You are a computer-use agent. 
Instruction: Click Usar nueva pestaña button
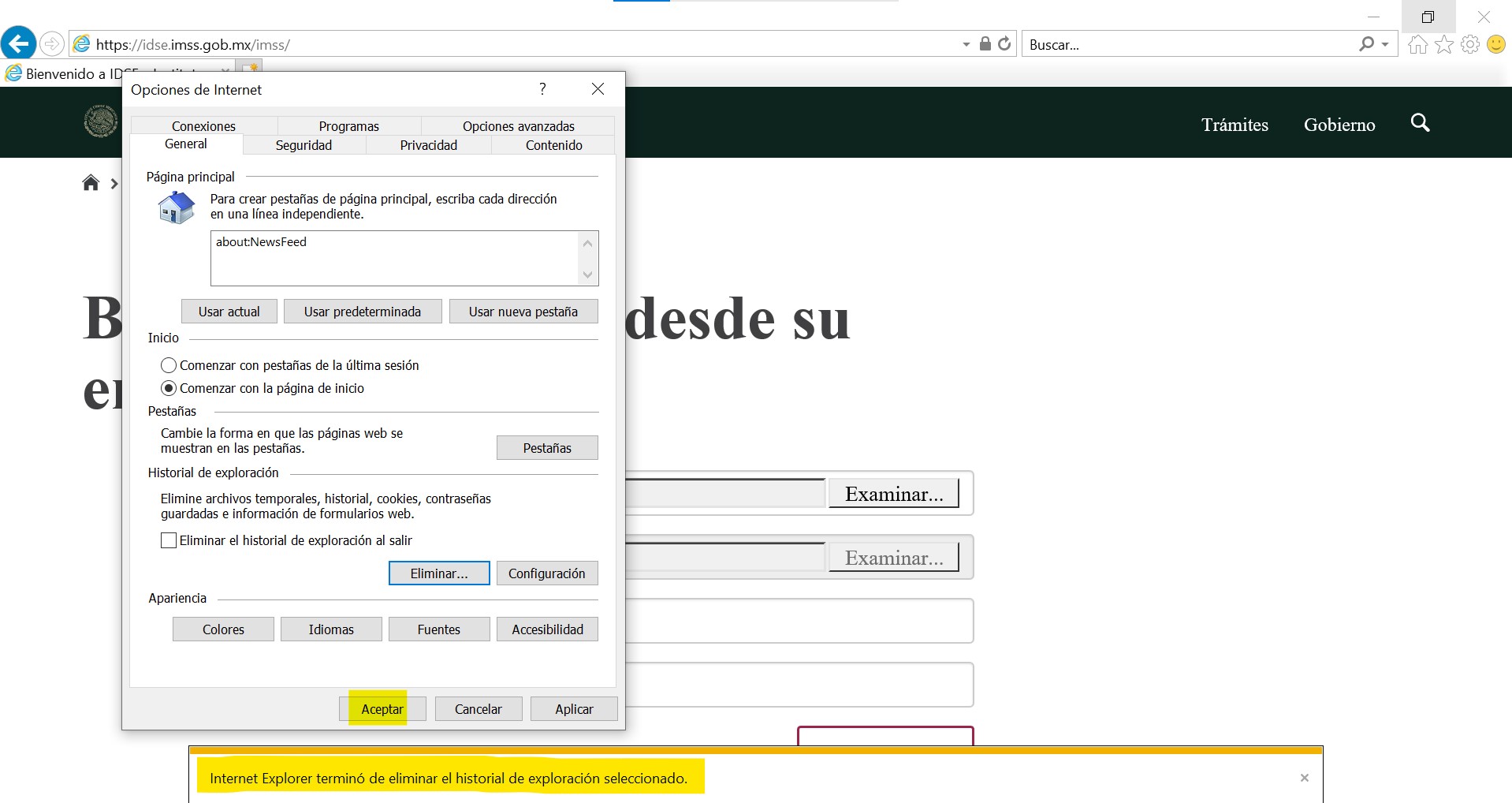point(523,312)
